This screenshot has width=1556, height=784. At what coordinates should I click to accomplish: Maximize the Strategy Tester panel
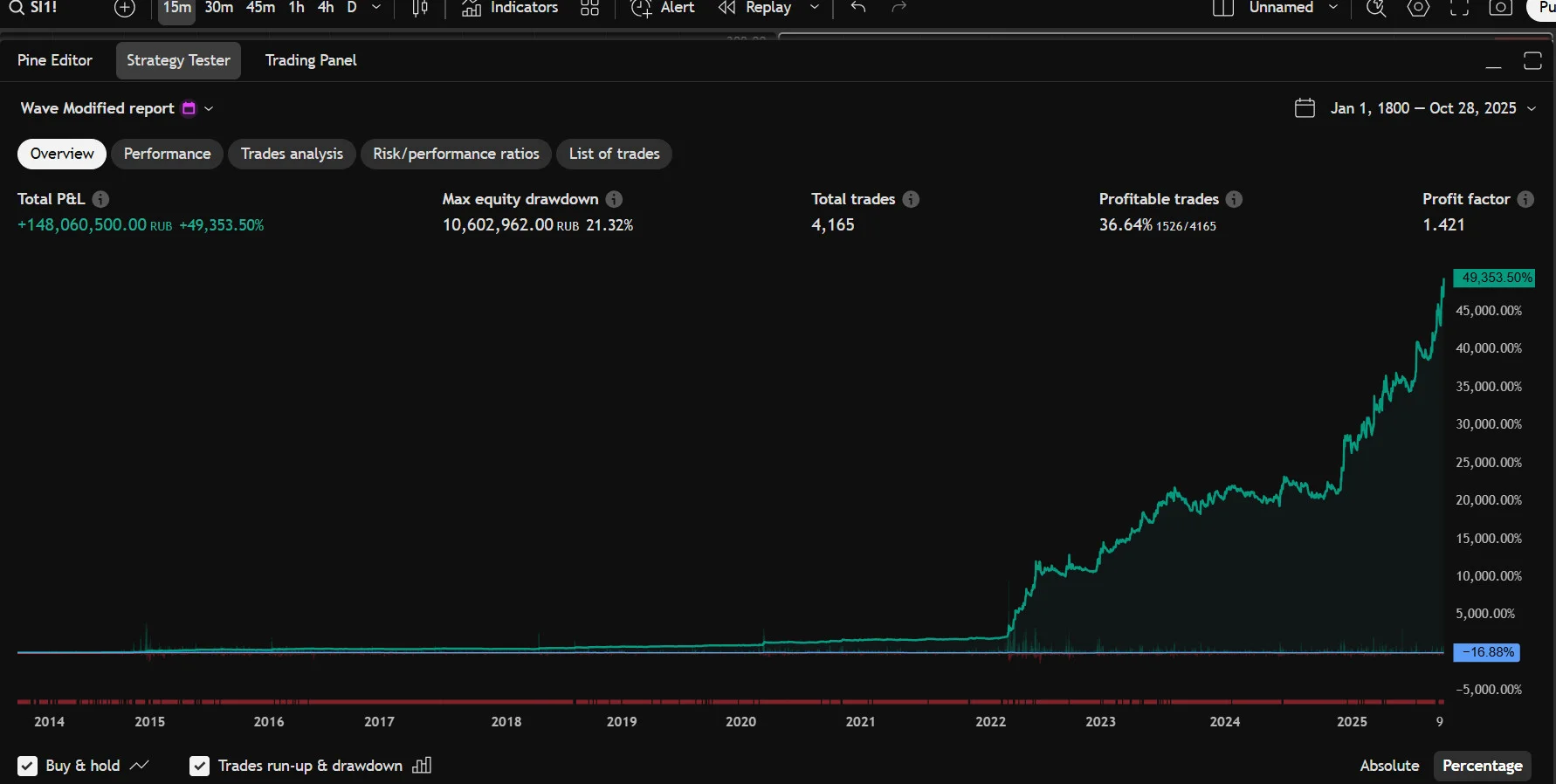tap(1532, 60)
